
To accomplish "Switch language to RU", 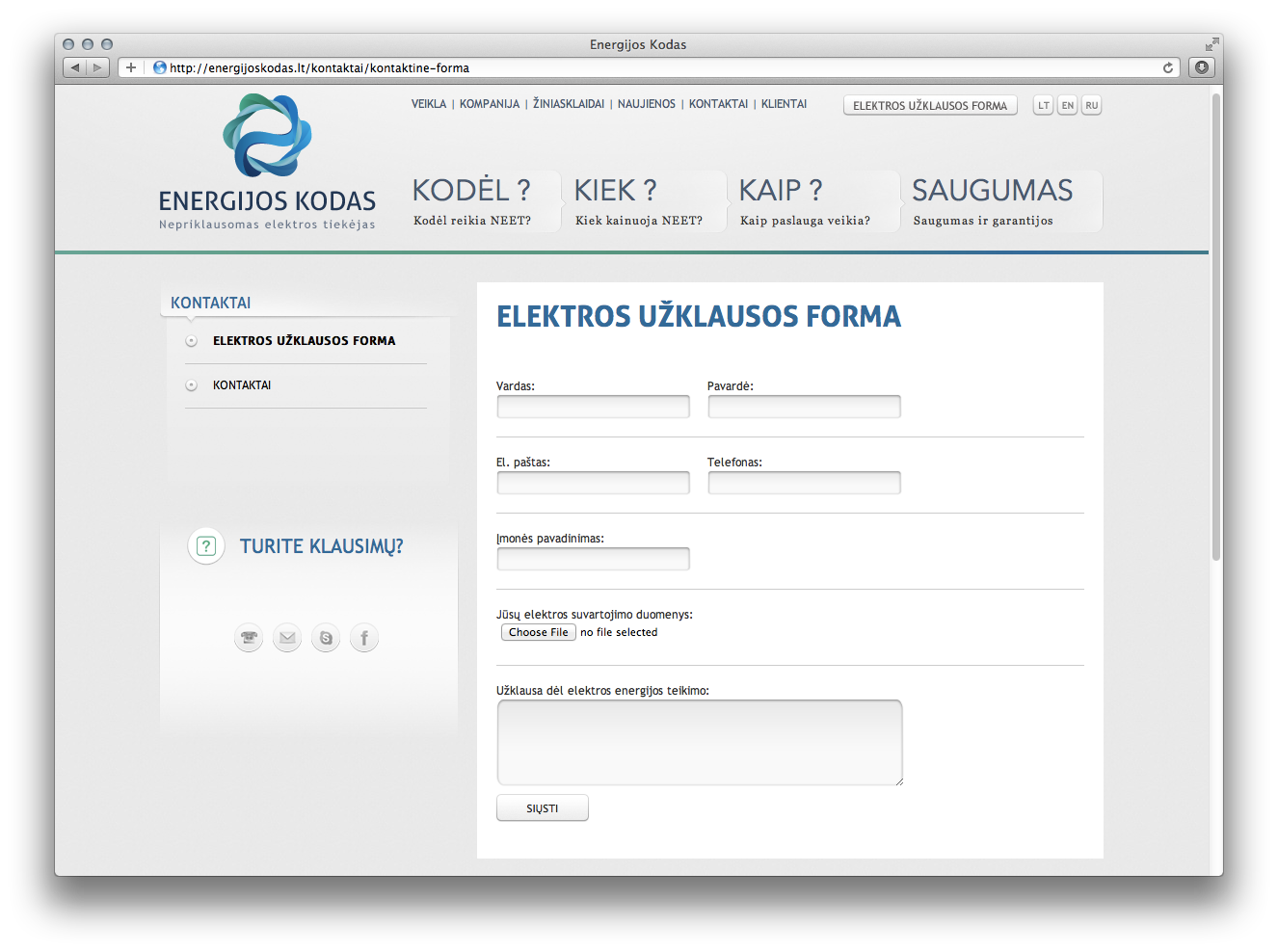I will click(x=1091, y=105).
